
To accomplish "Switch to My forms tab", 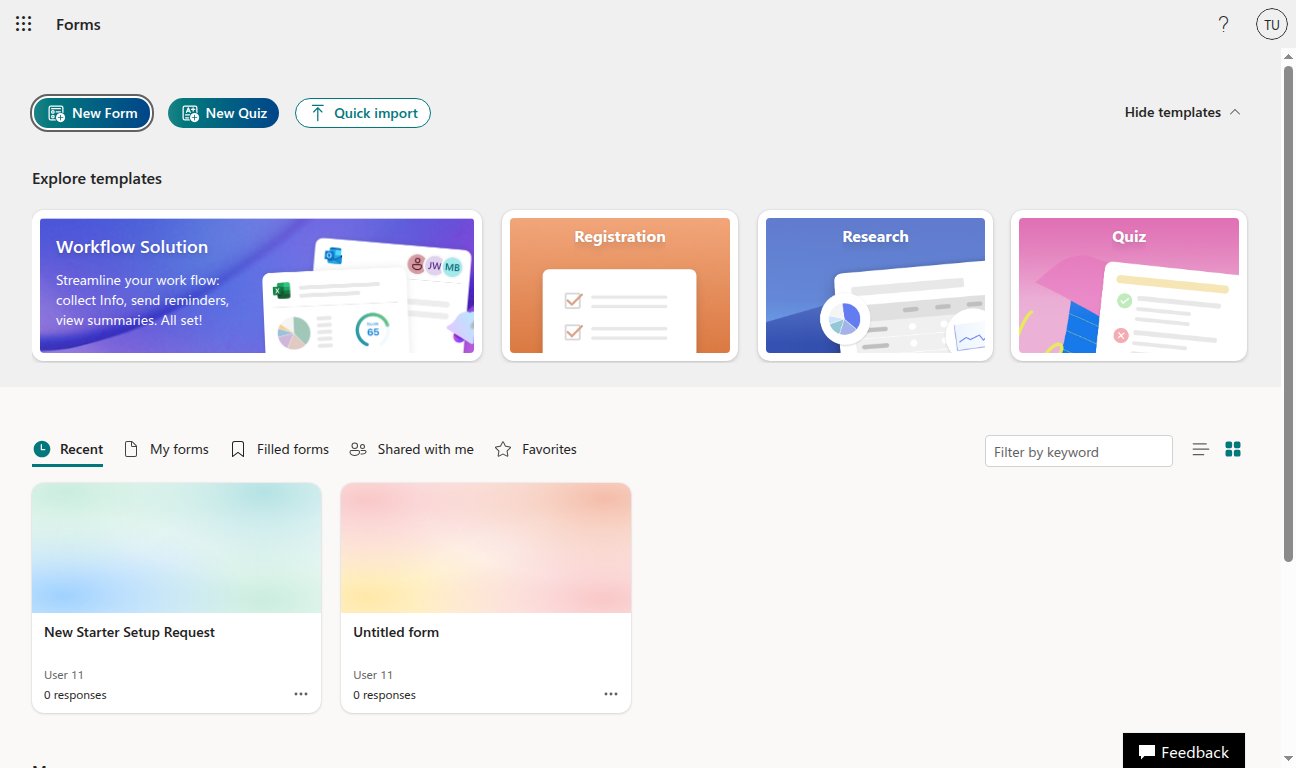I will pyautogui.click(x=166, y=450).
